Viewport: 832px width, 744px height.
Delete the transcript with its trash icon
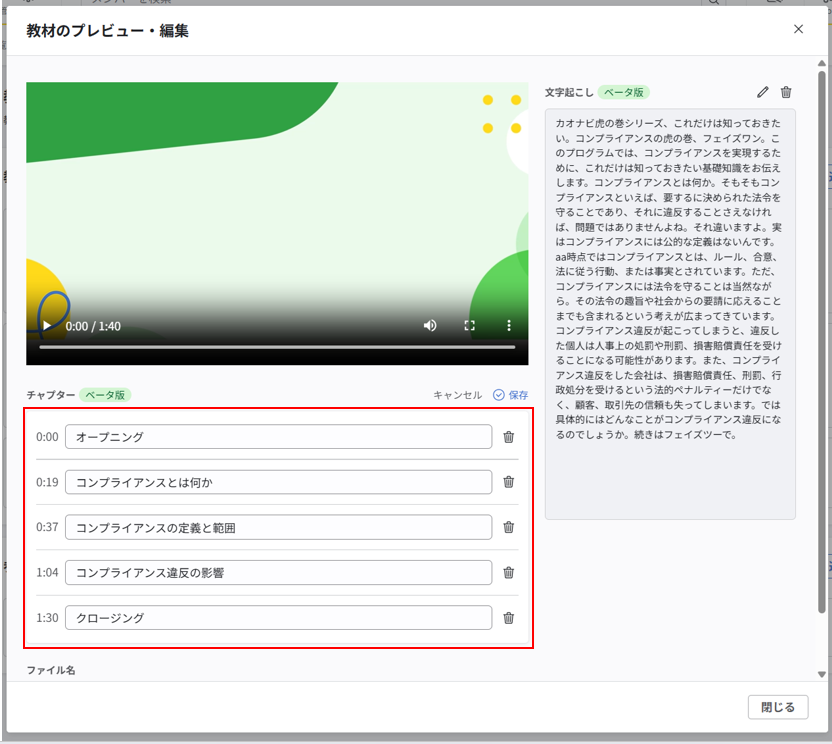pyautogui.click(x=786, y=91)
